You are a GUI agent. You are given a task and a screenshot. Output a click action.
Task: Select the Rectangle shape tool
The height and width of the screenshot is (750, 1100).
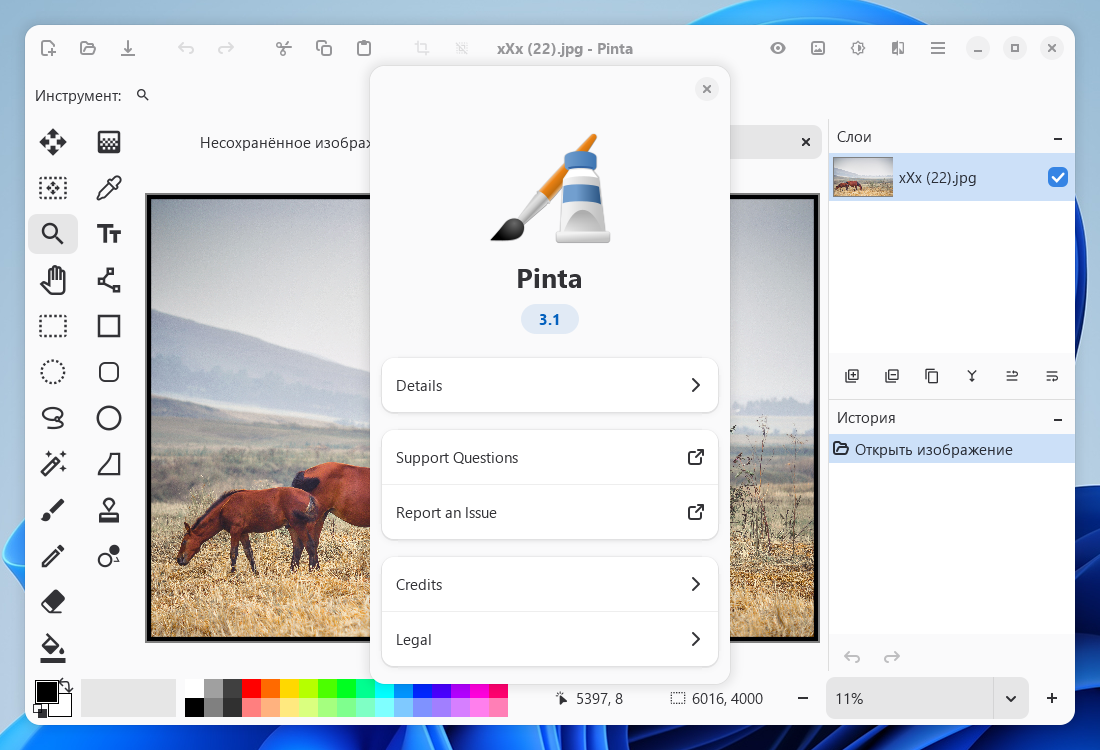(x=109, y=326)
